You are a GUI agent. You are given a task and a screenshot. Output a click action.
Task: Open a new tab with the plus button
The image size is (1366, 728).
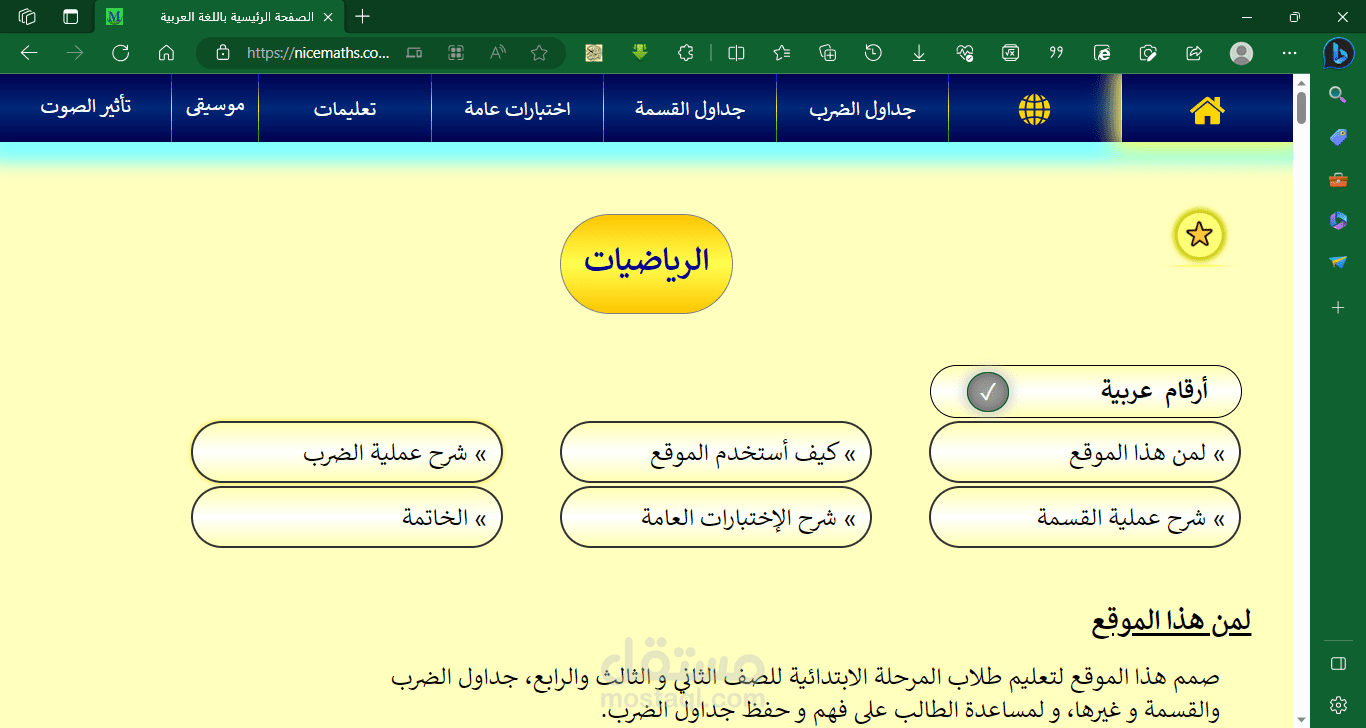click(362, 16)
